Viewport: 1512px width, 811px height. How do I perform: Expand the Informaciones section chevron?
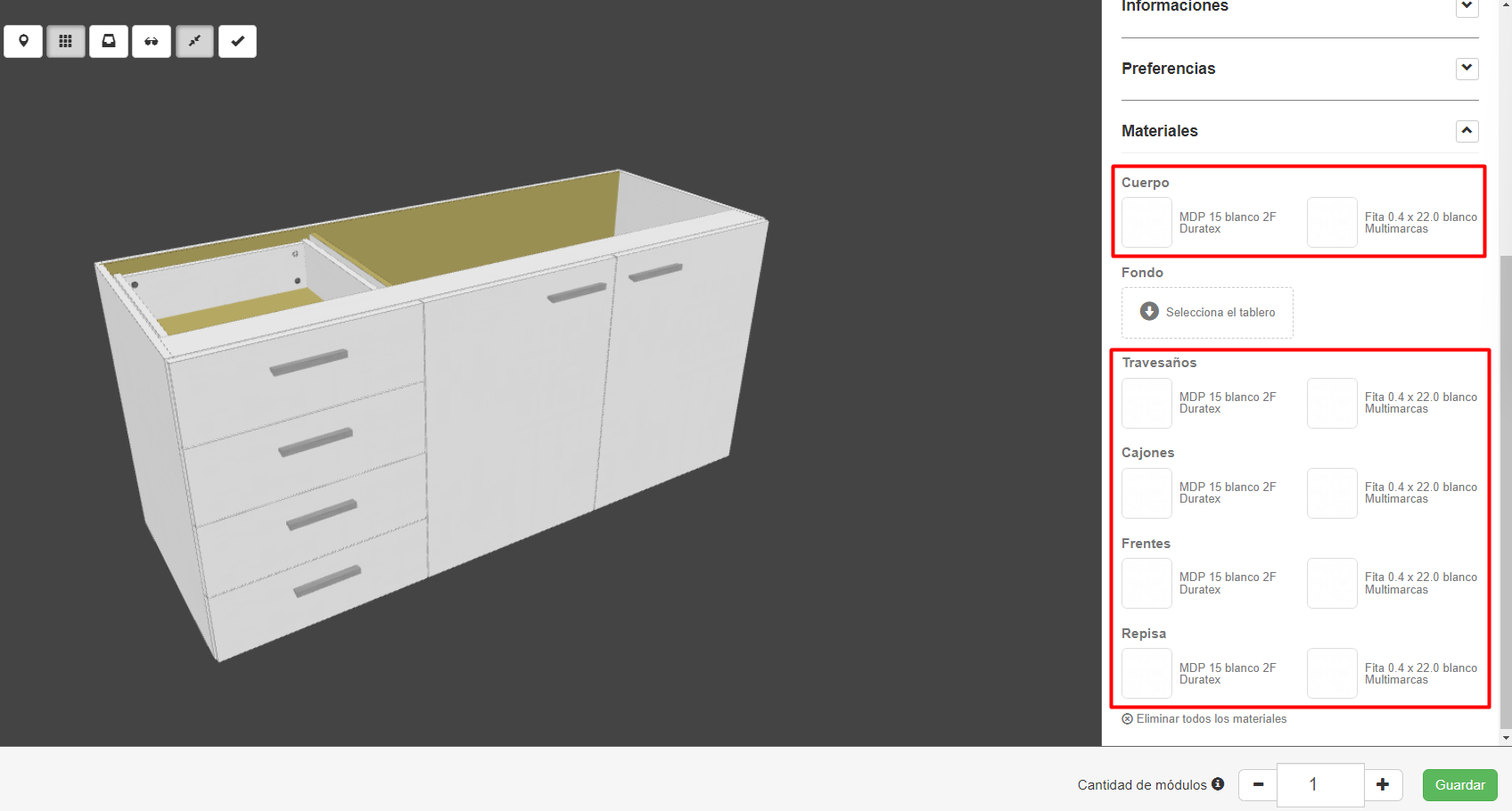pos(1467,6)
